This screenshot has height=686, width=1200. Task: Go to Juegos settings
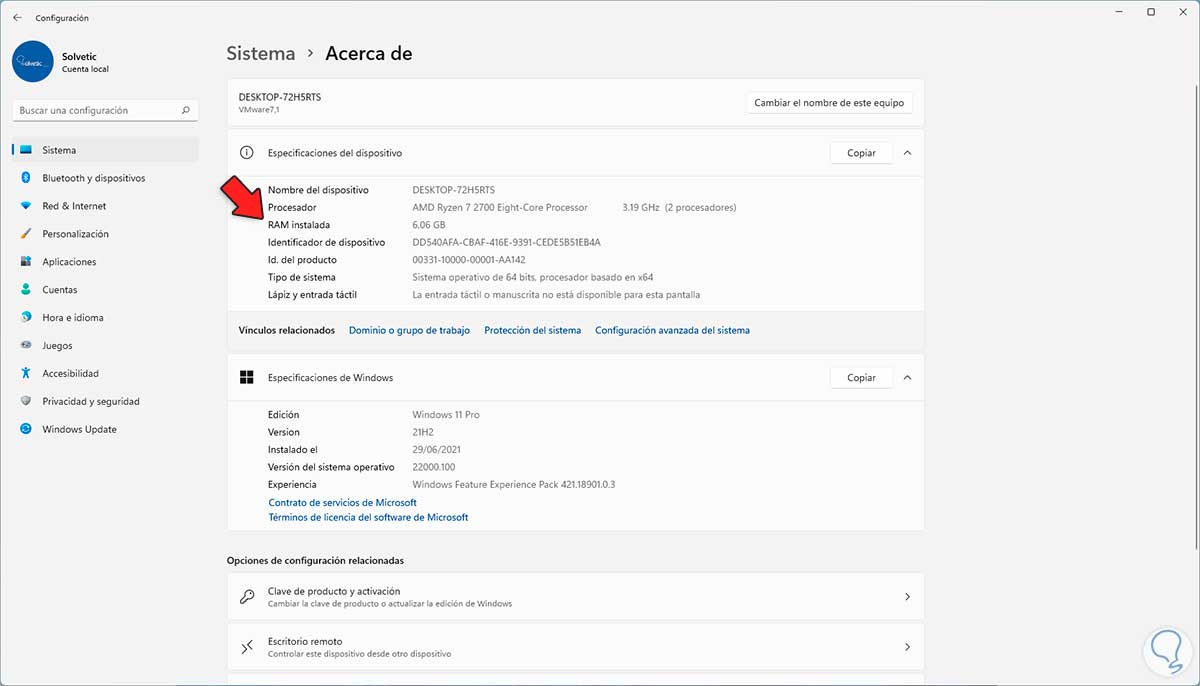105,346
